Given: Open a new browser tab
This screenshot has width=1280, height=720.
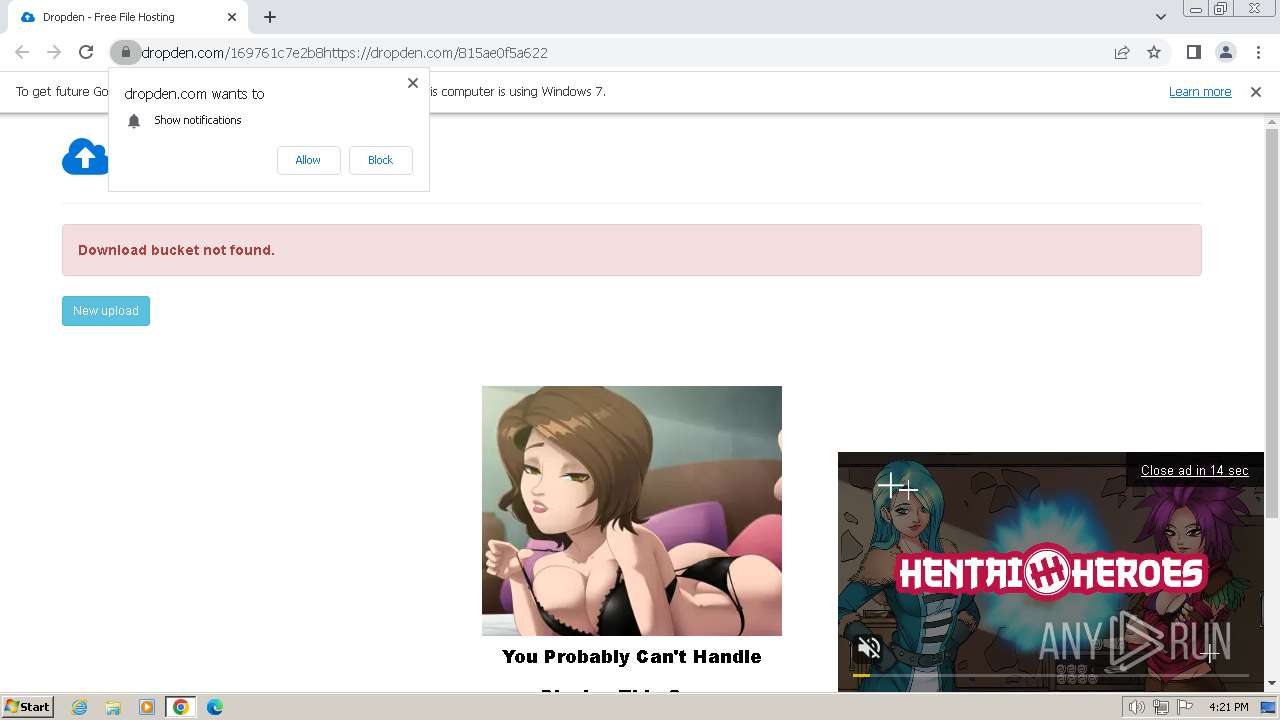Looking at the screenshot, I should click(x=270, y=17).
